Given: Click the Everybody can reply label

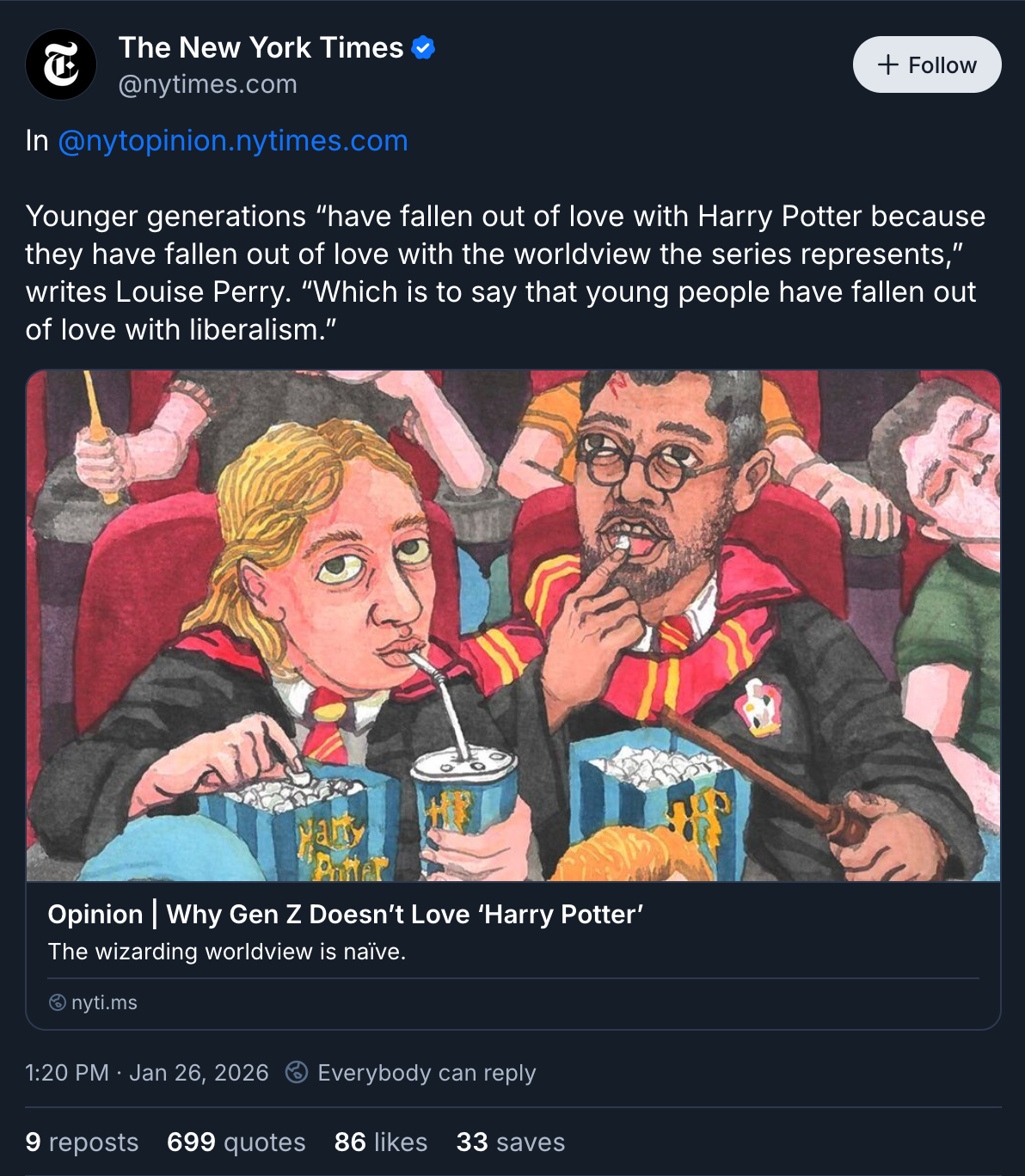Looking at the screenshot, I should pos(427,1073).
